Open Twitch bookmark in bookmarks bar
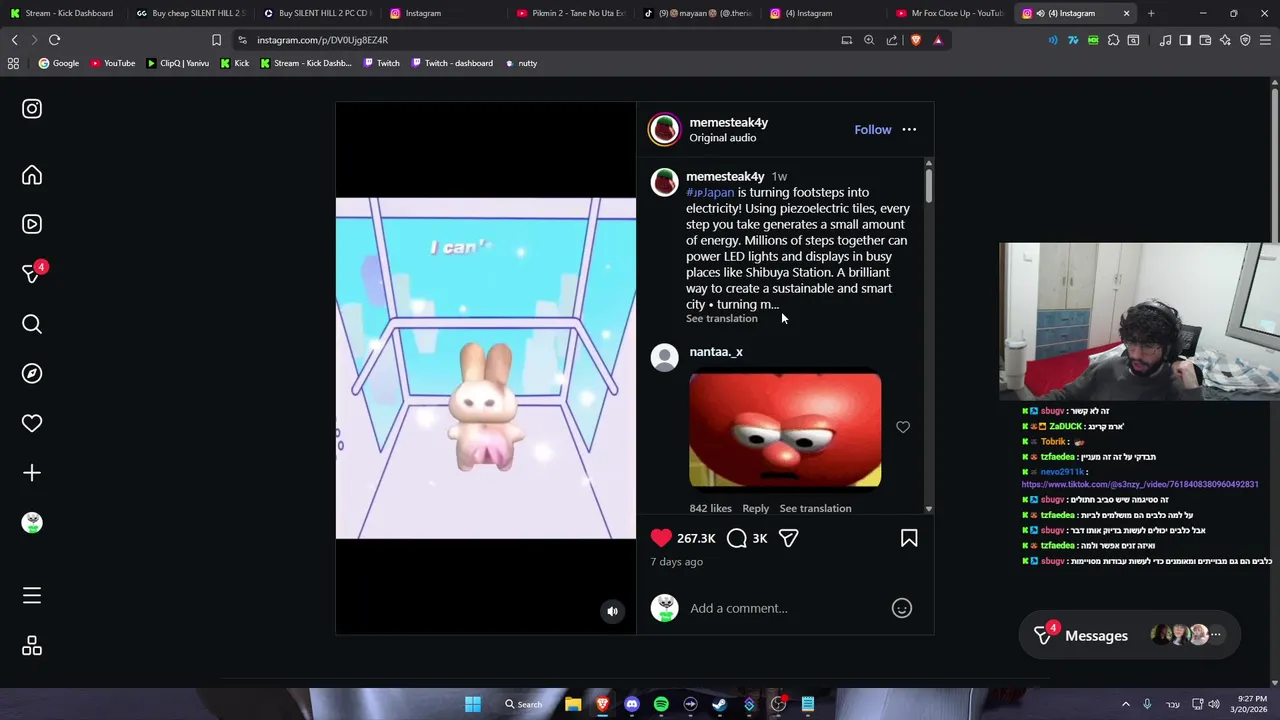The height and width of the screenshot is (720, 1280). click(381, 63)
